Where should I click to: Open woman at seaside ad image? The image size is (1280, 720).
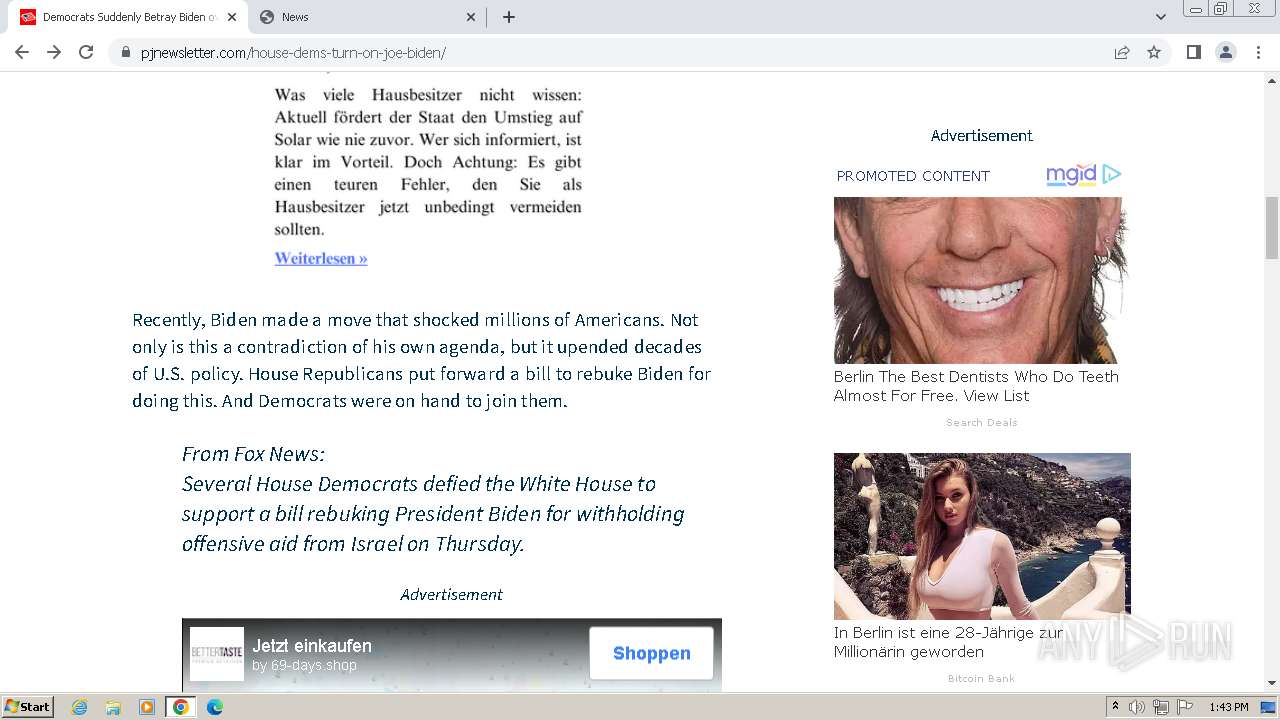pos(982,536)
